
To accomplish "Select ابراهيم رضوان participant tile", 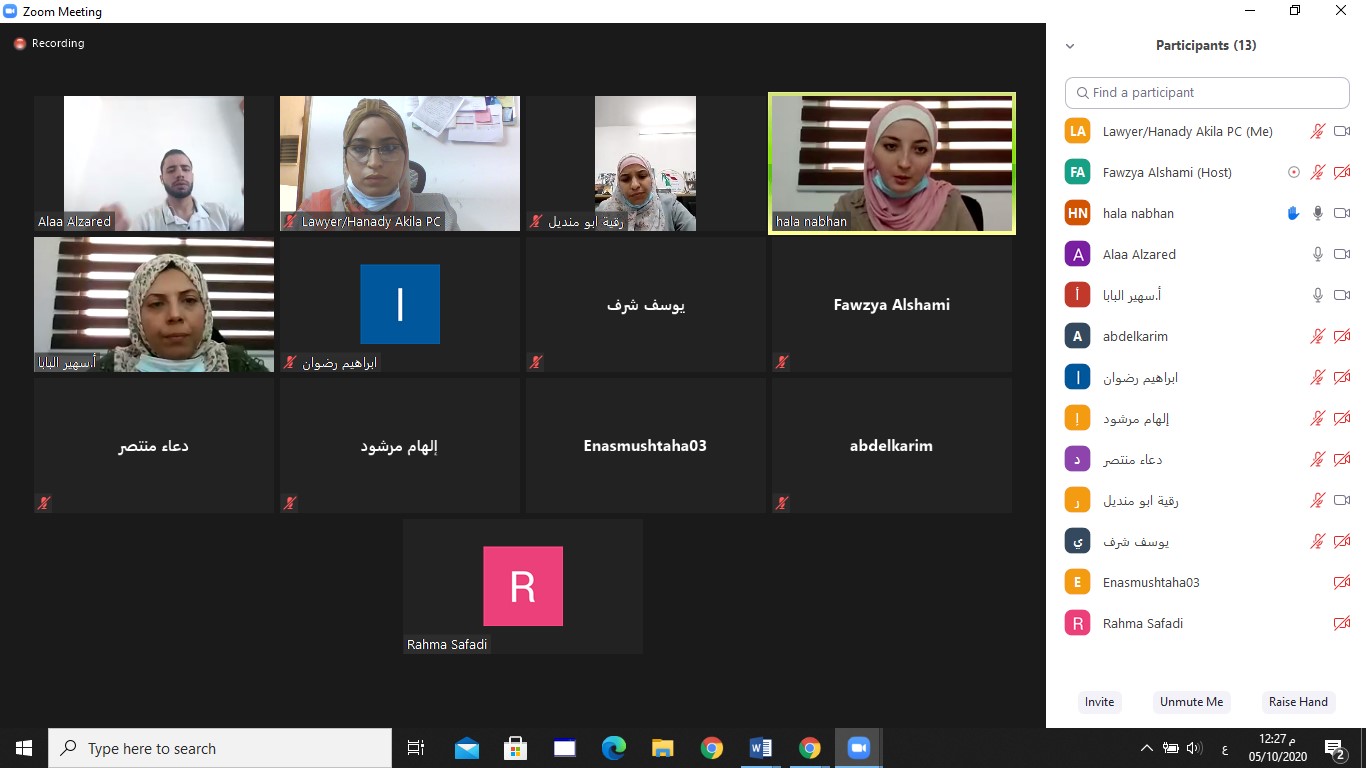I will coord(400,305).
